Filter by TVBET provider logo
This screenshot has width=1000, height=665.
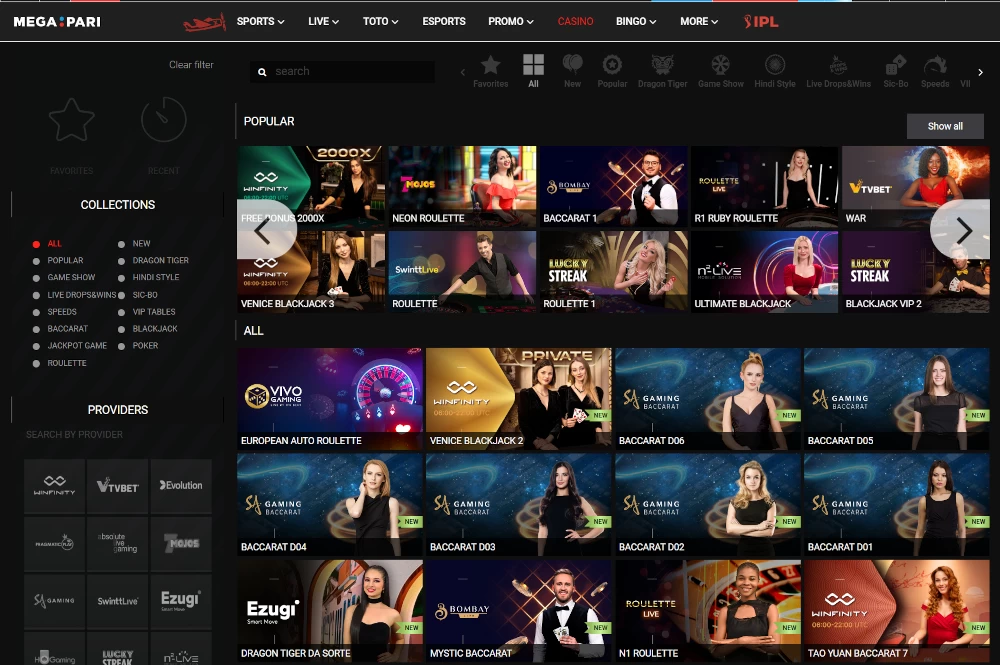pos(117,486)
